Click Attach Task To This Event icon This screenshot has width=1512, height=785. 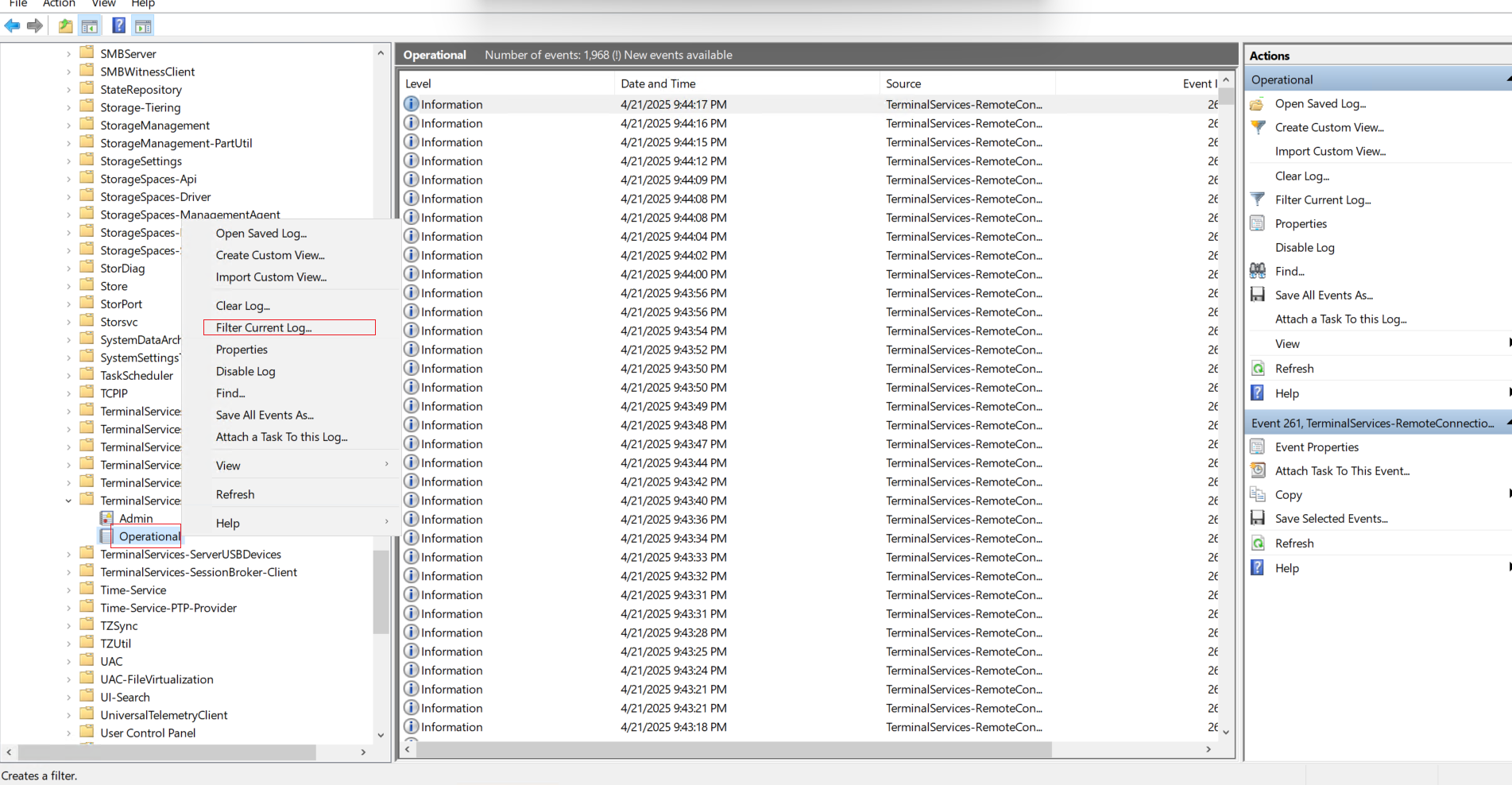coord(1258,470)
